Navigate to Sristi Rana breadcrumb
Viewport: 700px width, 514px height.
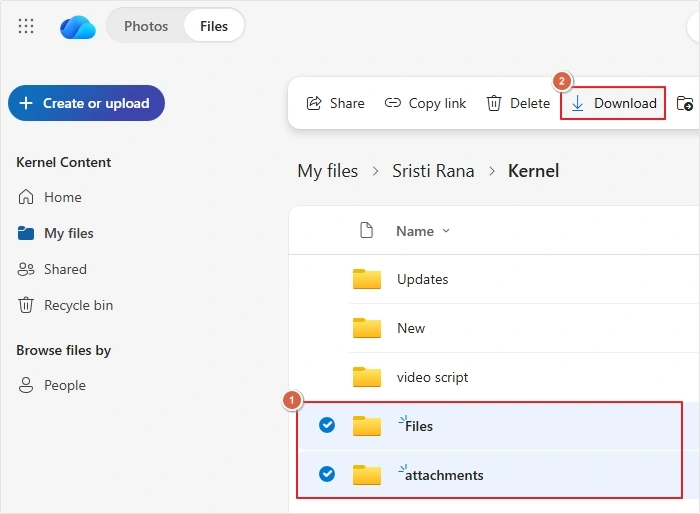click(x=433, y=171)
